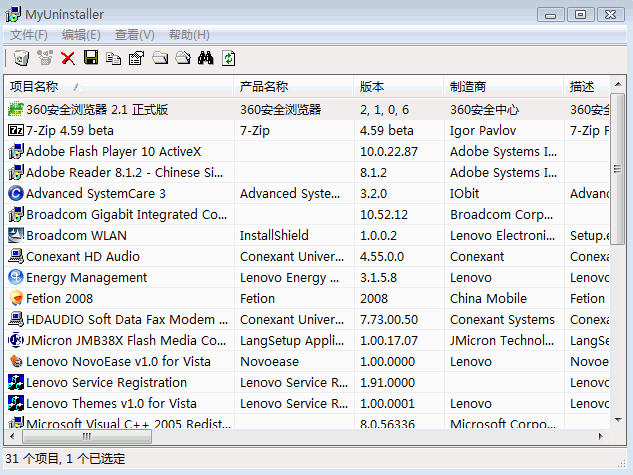Open the 文件(F) menu
The height and width of the screenshot is (475, 633).
point(29,35)
